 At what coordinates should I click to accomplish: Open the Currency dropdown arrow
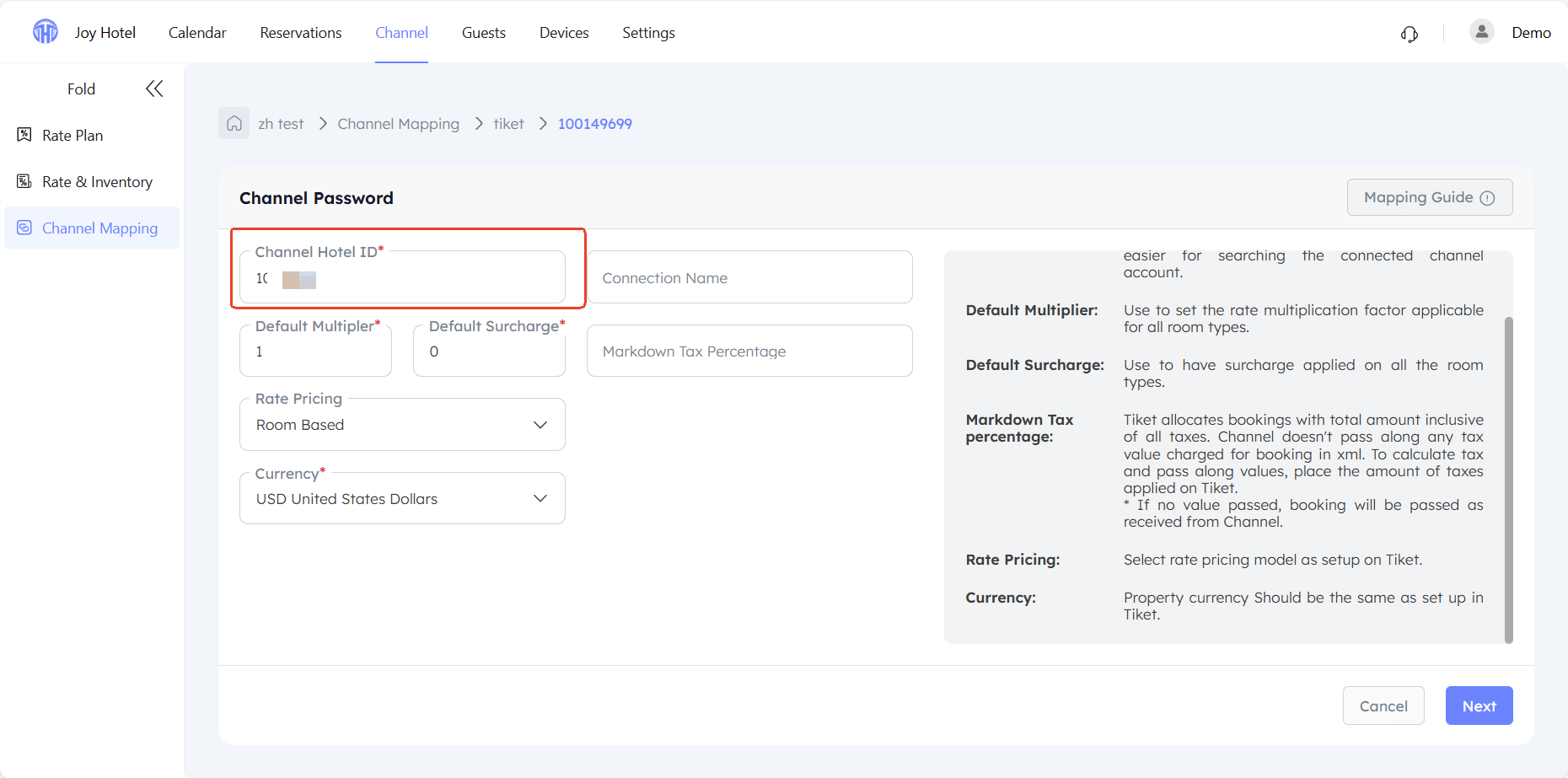(540, 498)
